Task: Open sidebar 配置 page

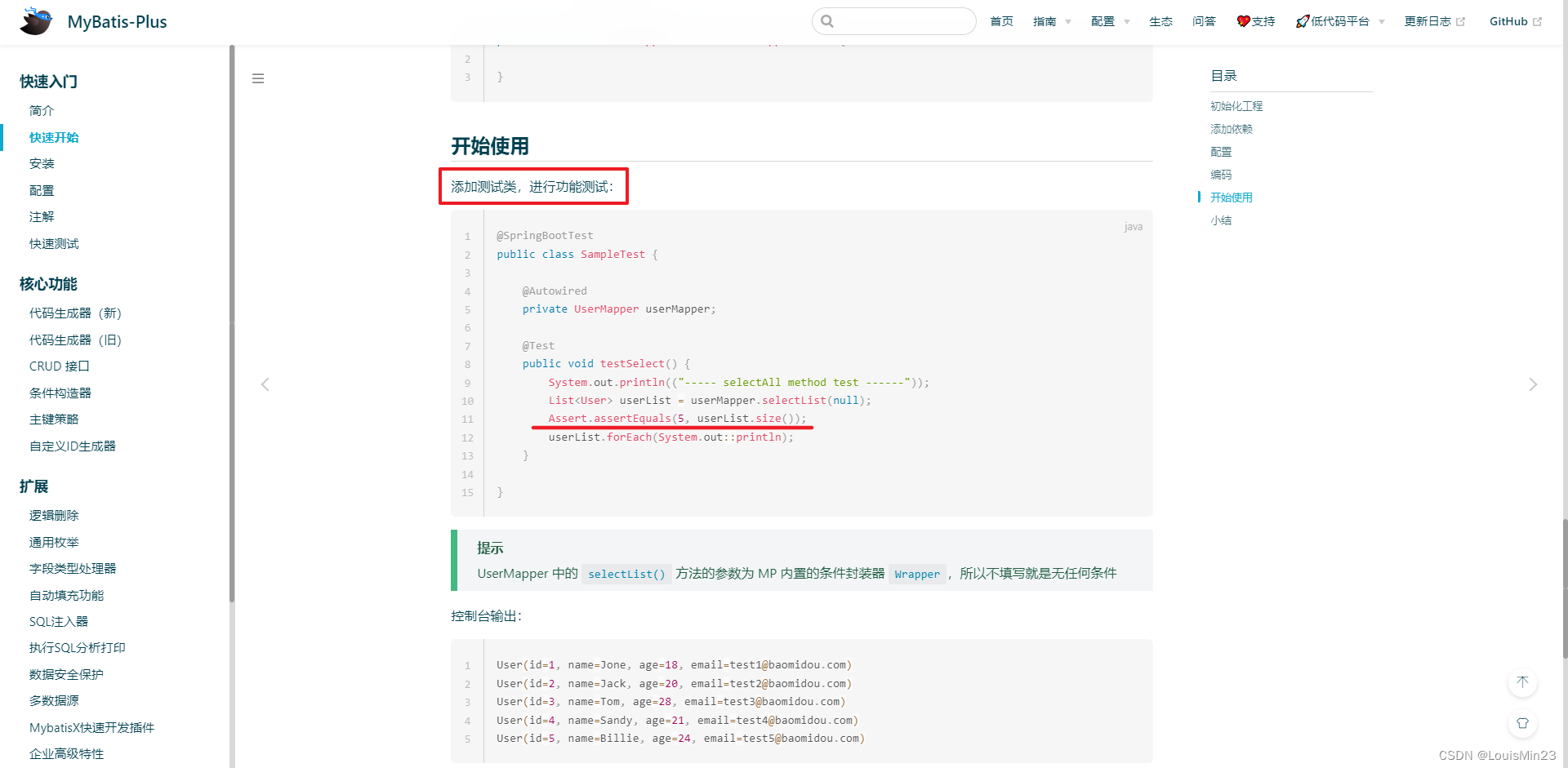Action: point(42,190)
